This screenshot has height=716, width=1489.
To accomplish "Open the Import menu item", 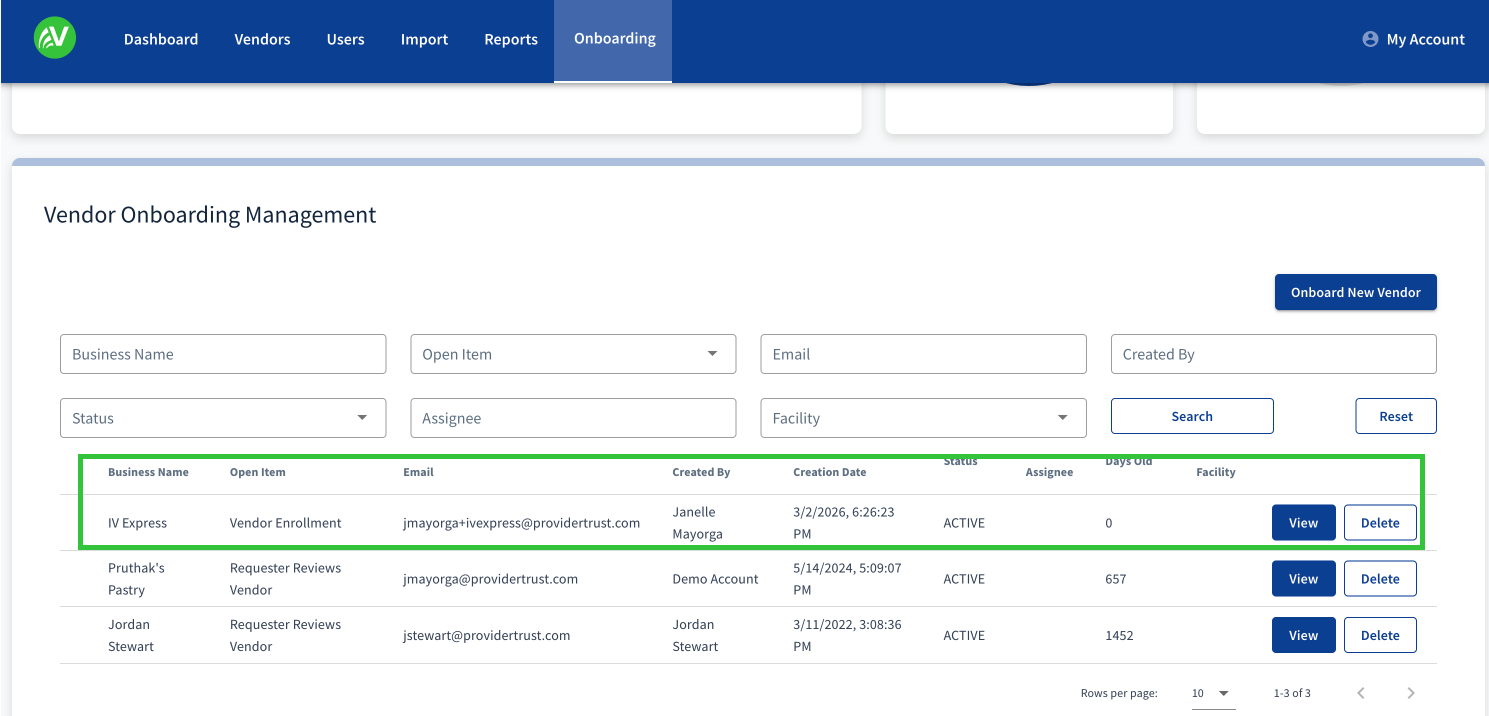I will click(x=424, y=40).
